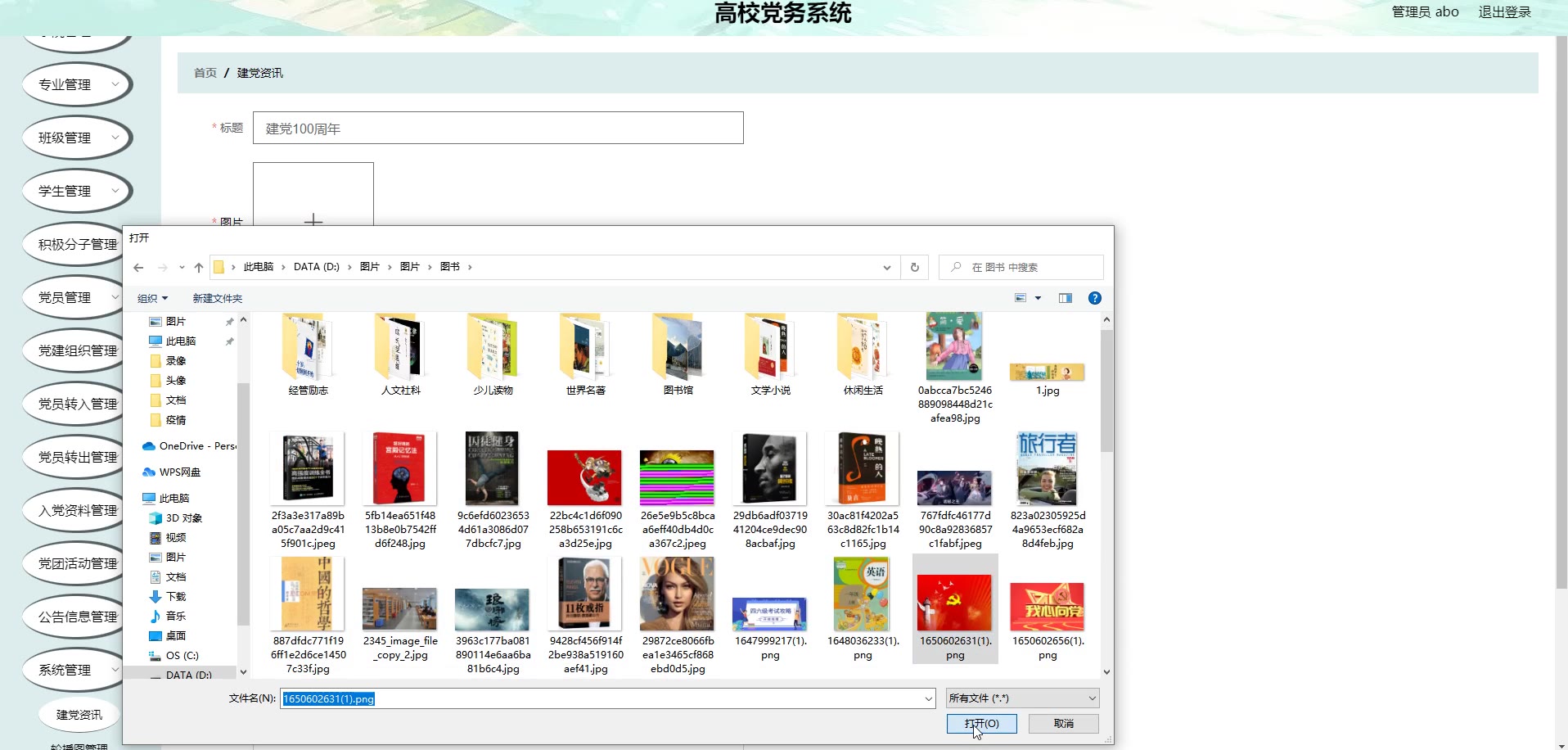1568x750 pixels.
Task: Select the 旅行者 cover image 823a02305925d
Action: click(1048, 490)
